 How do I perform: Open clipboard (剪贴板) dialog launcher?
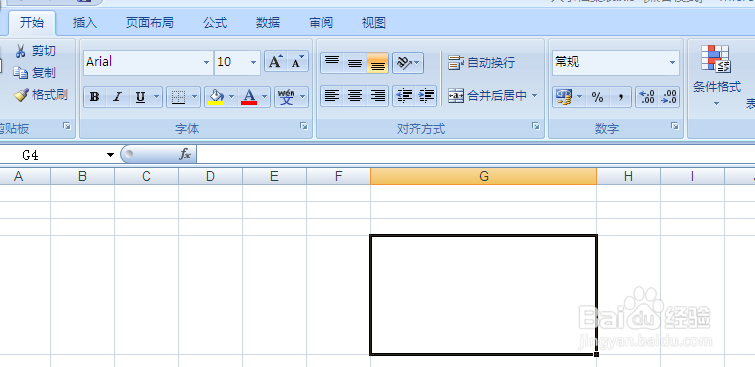point(67,126)
